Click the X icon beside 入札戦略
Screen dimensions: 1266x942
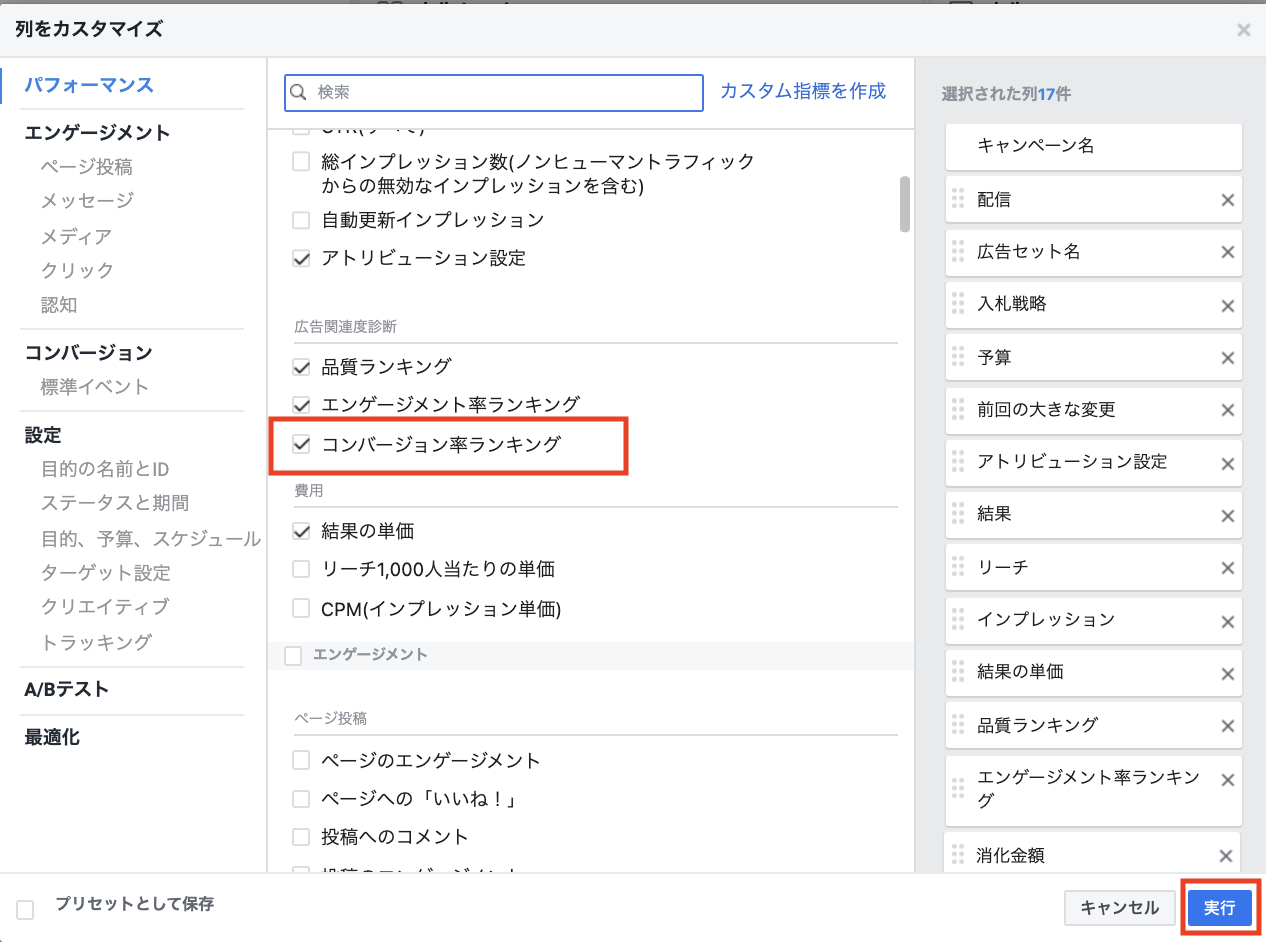1228,305
